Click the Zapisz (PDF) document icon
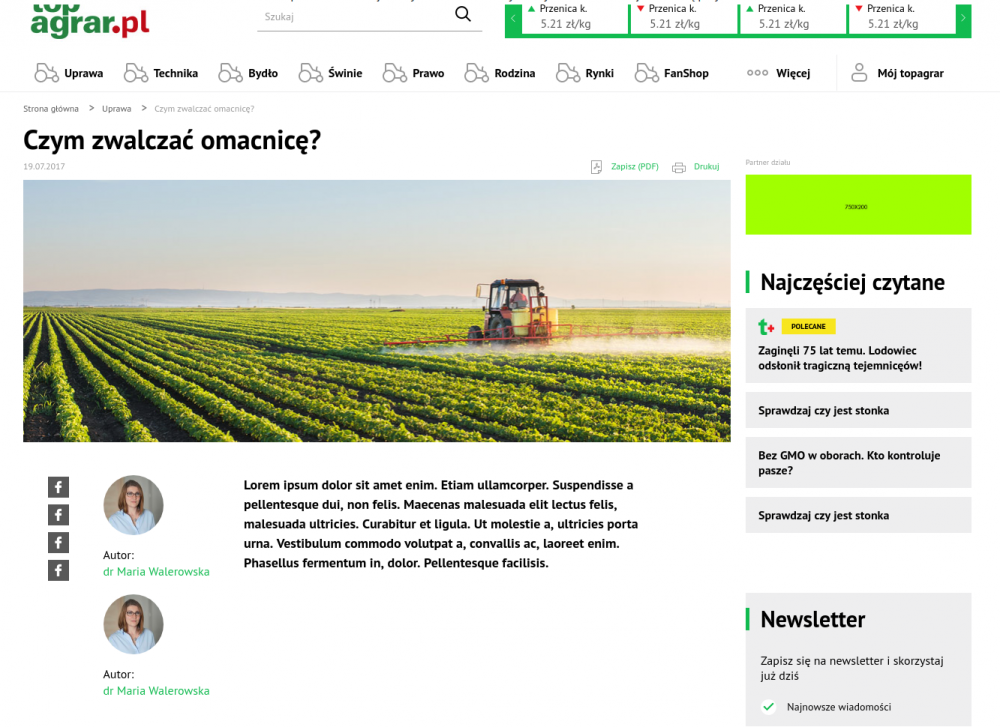The height and width of the screenshot is (727, 1000). pyautogui.click(x=597, y=167)
